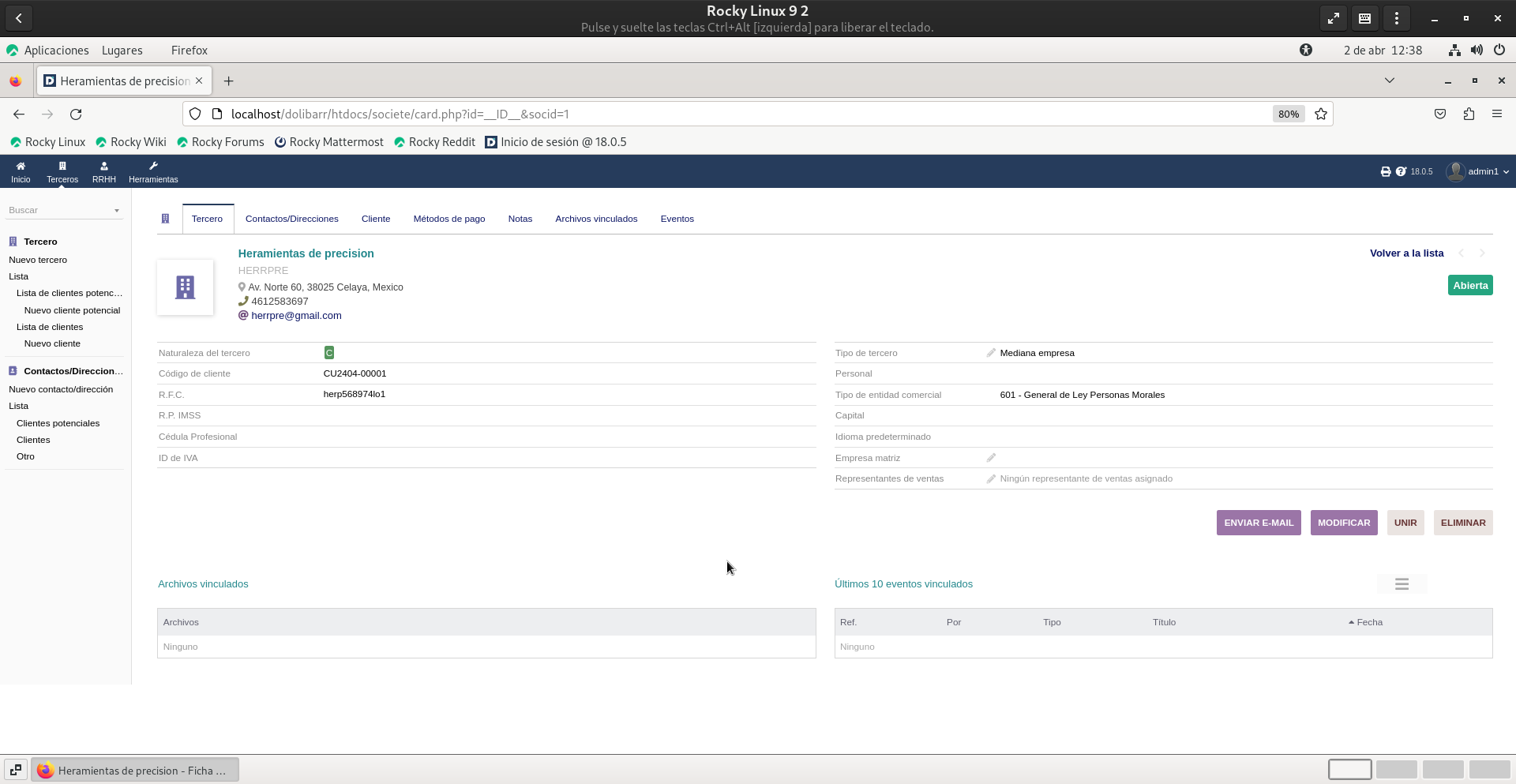This screenshot has width=1516, height=784.
Task: Edit Empresa matriz with pencil icon
Action: (x=991, y=458)
